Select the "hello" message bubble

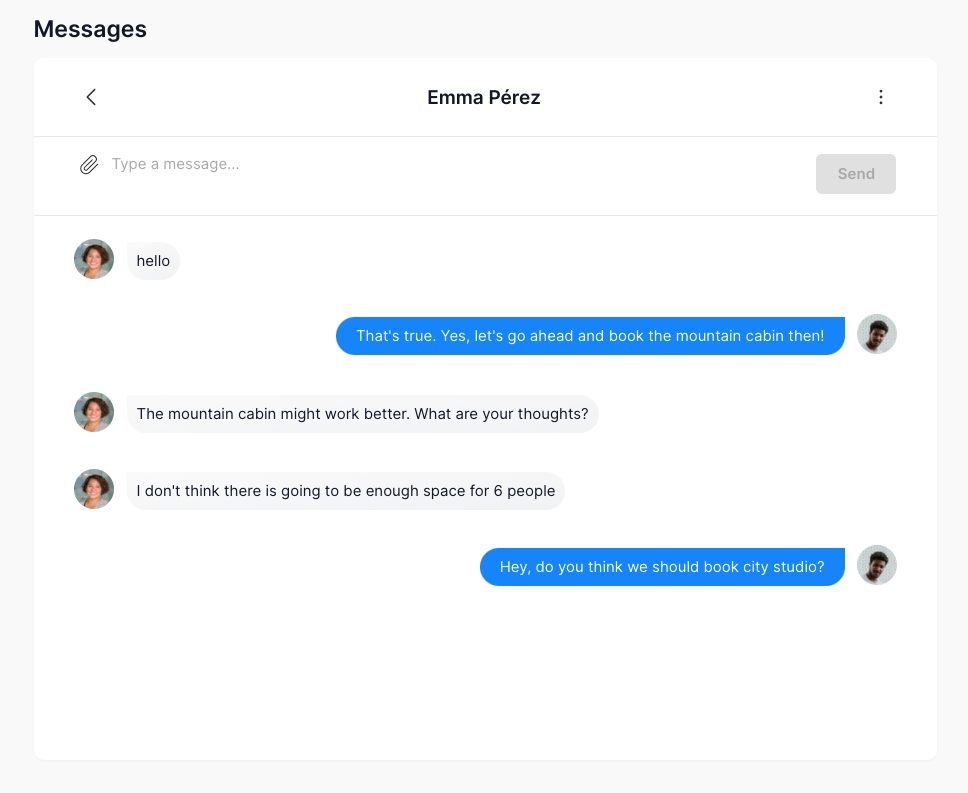(x=153, y=261)
